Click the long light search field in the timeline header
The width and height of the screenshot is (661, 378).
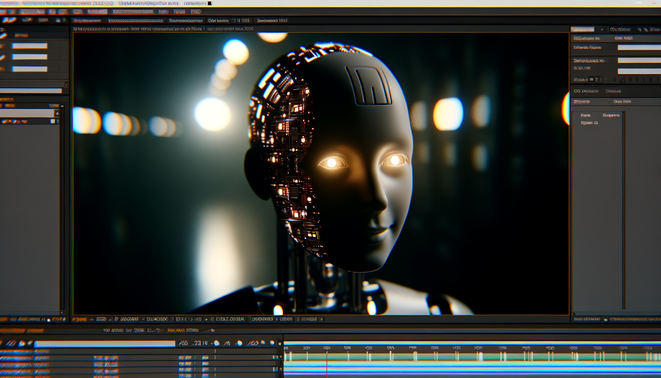pyautogui.click(x=105, y=344)
